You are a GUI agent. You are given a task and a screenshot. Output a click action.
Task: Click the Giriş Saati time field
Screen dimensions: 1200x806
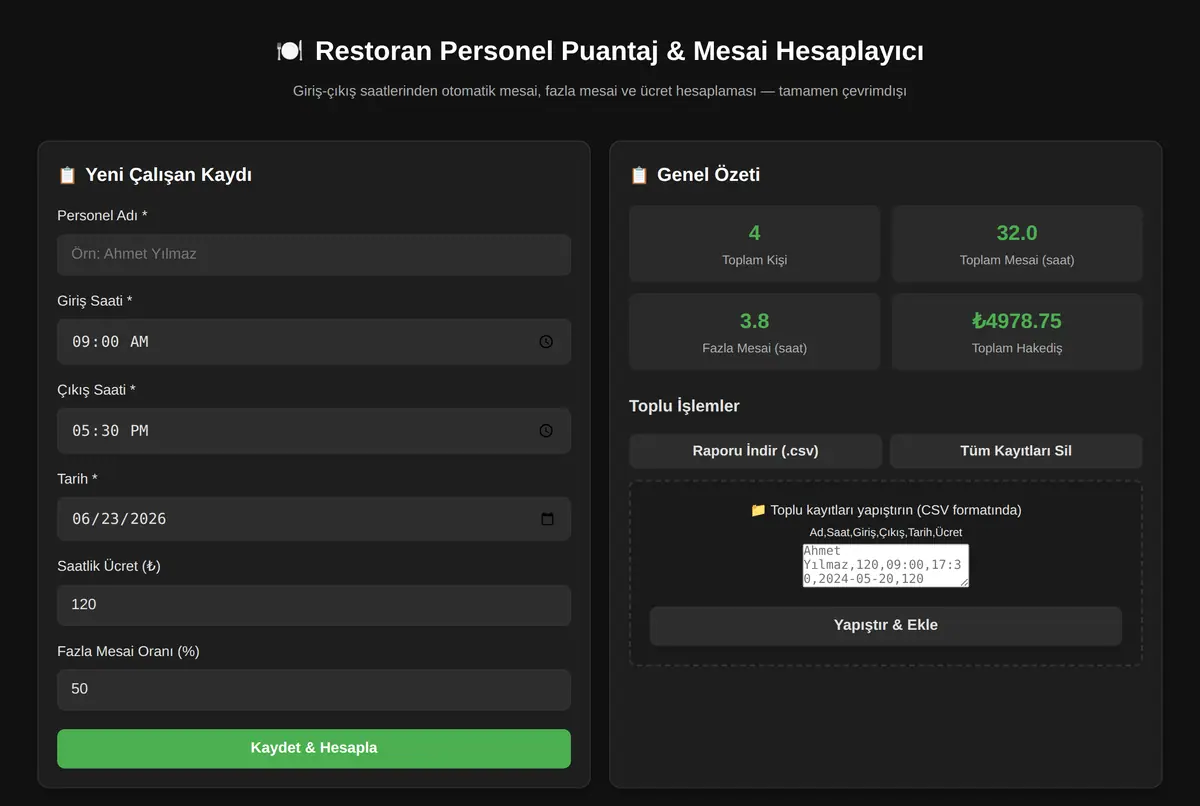click(x=314, y=342)
